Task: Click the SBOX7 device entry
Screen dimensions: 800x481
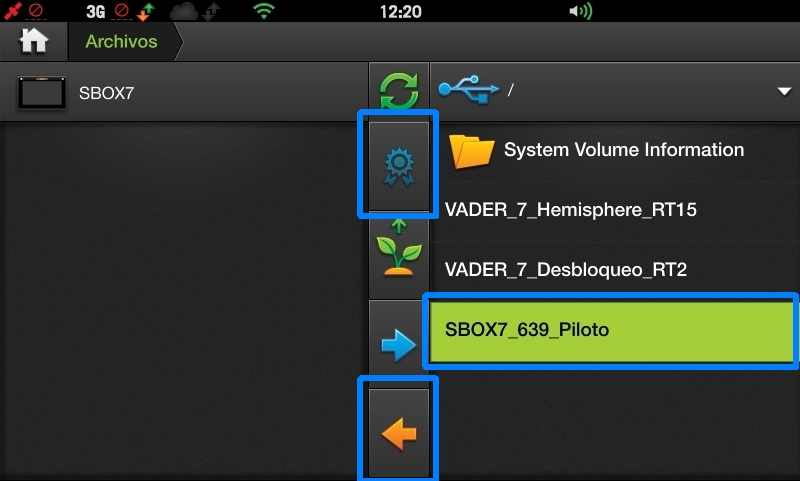Action: (x=184, y=92)
